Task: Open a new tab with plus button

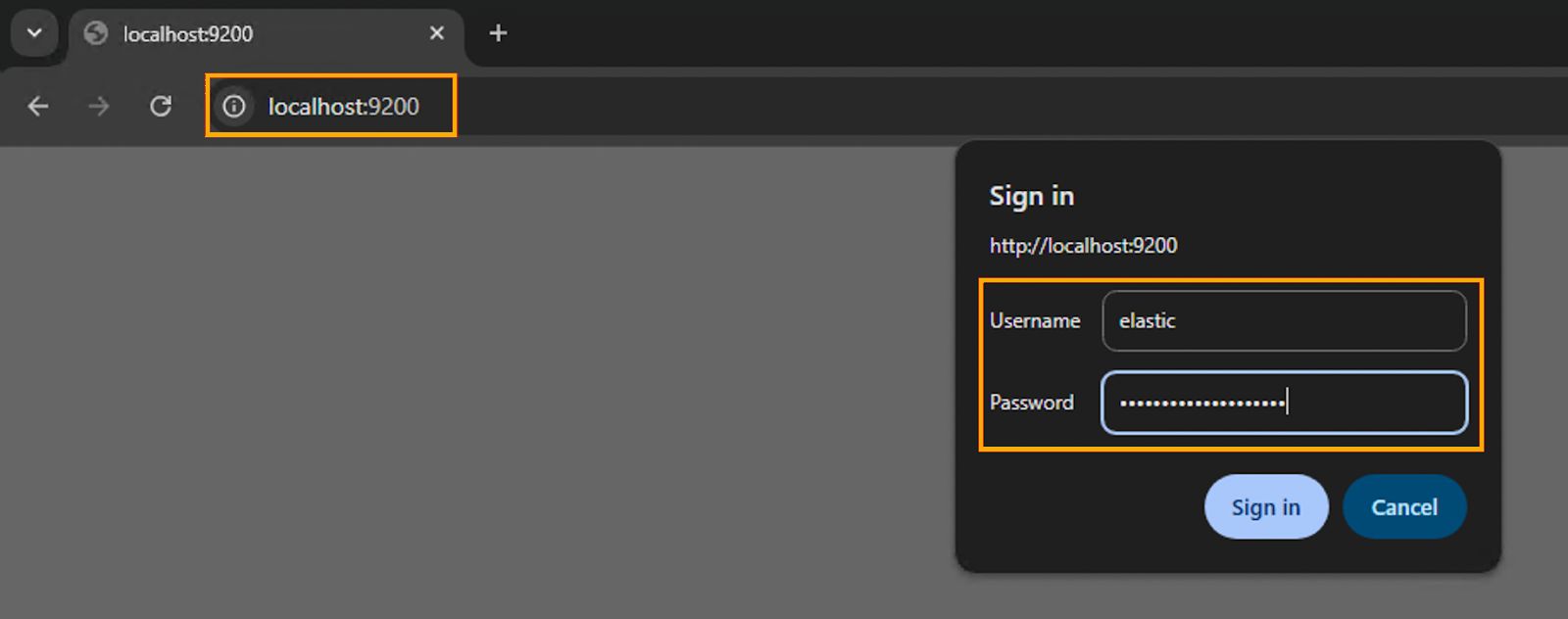Action: click(498, 33)
